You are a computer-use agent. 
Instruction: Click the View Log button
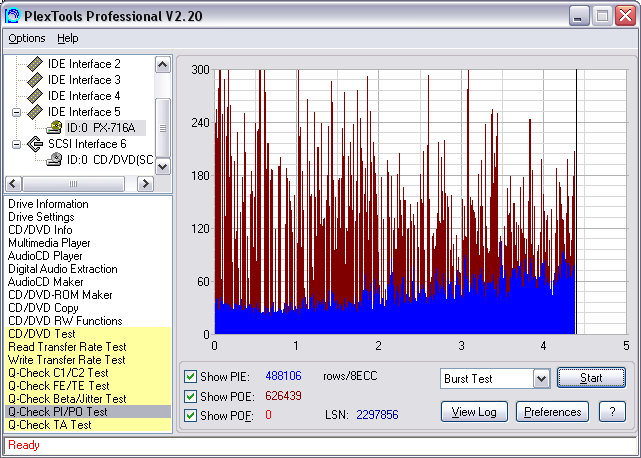click(x=474, y=412)
